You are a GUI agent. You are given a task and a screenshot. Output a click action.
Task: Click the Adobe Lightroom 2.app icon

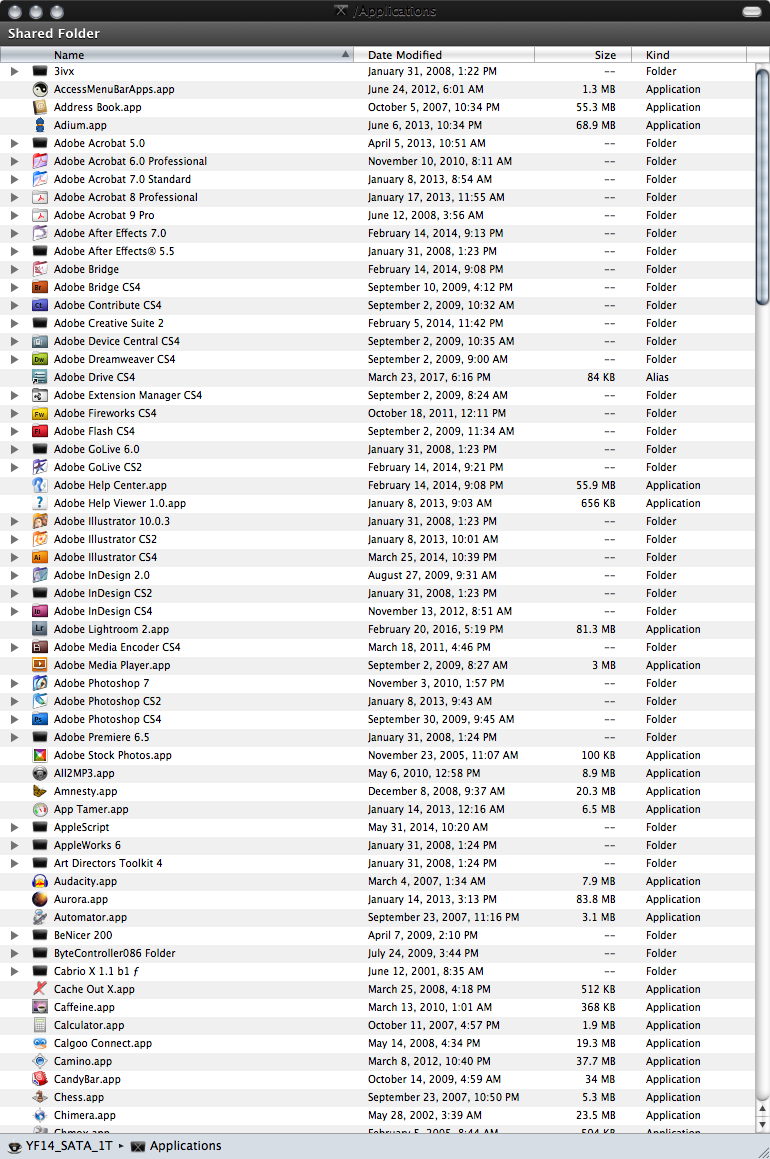tap(40, 629)
